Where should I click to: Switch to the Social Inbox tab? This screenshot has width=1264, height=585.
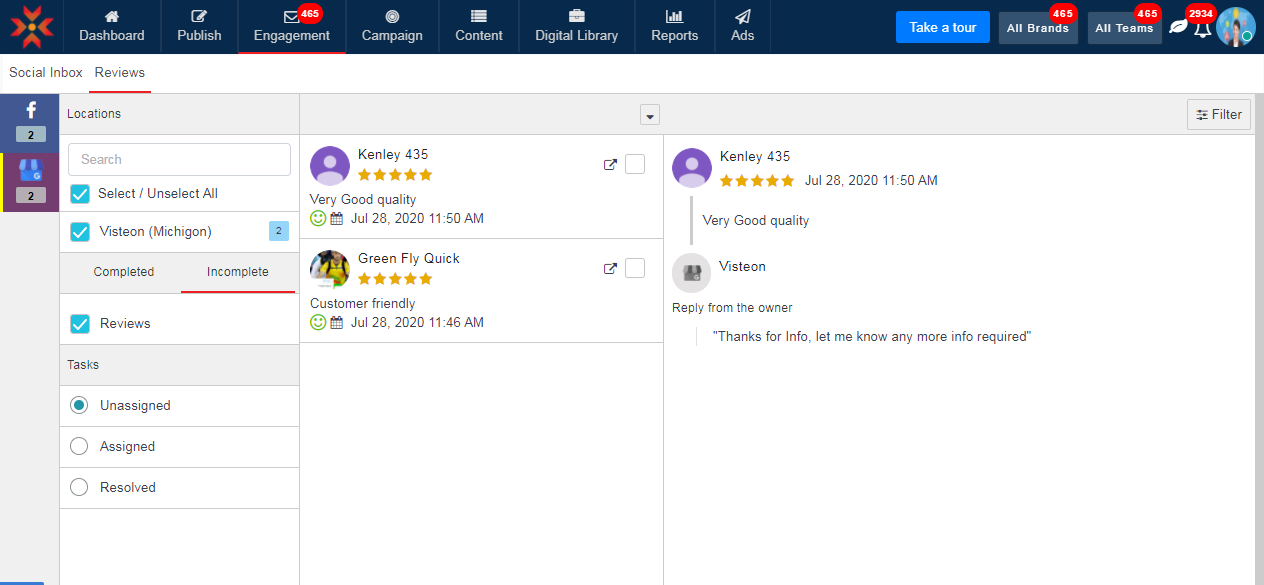(x=46, y=73)
